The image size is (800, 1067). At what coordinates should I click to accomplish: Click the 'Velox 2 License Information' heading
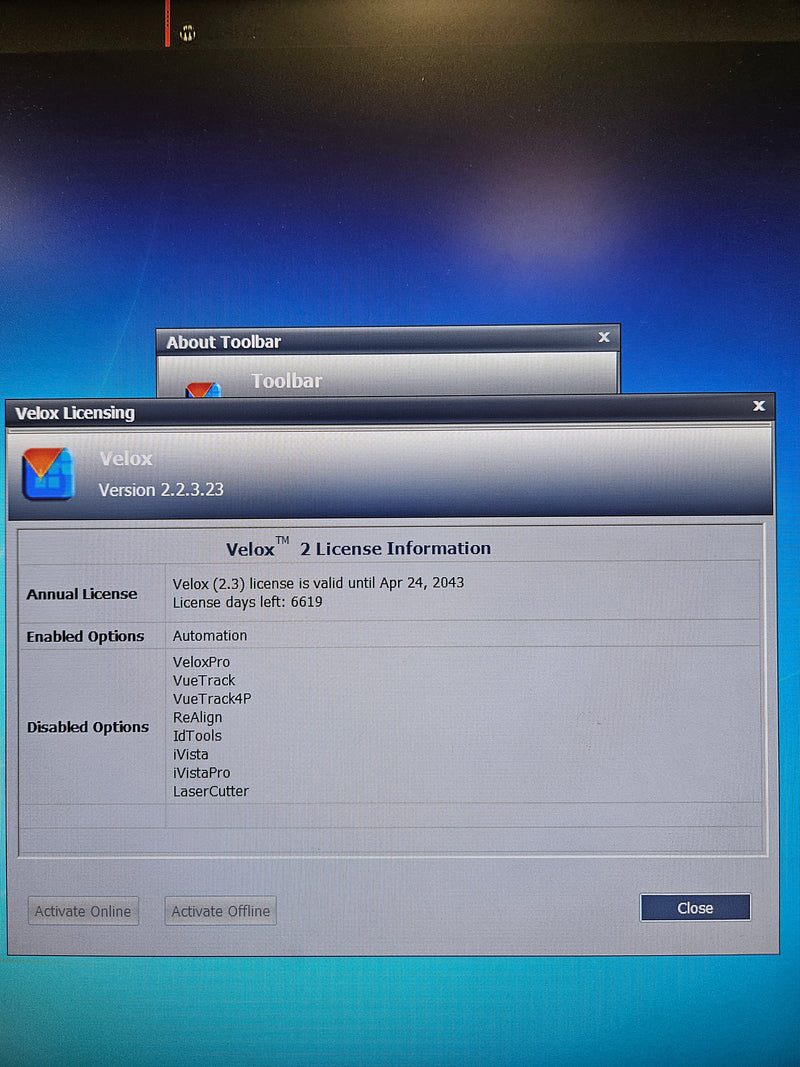359,548
